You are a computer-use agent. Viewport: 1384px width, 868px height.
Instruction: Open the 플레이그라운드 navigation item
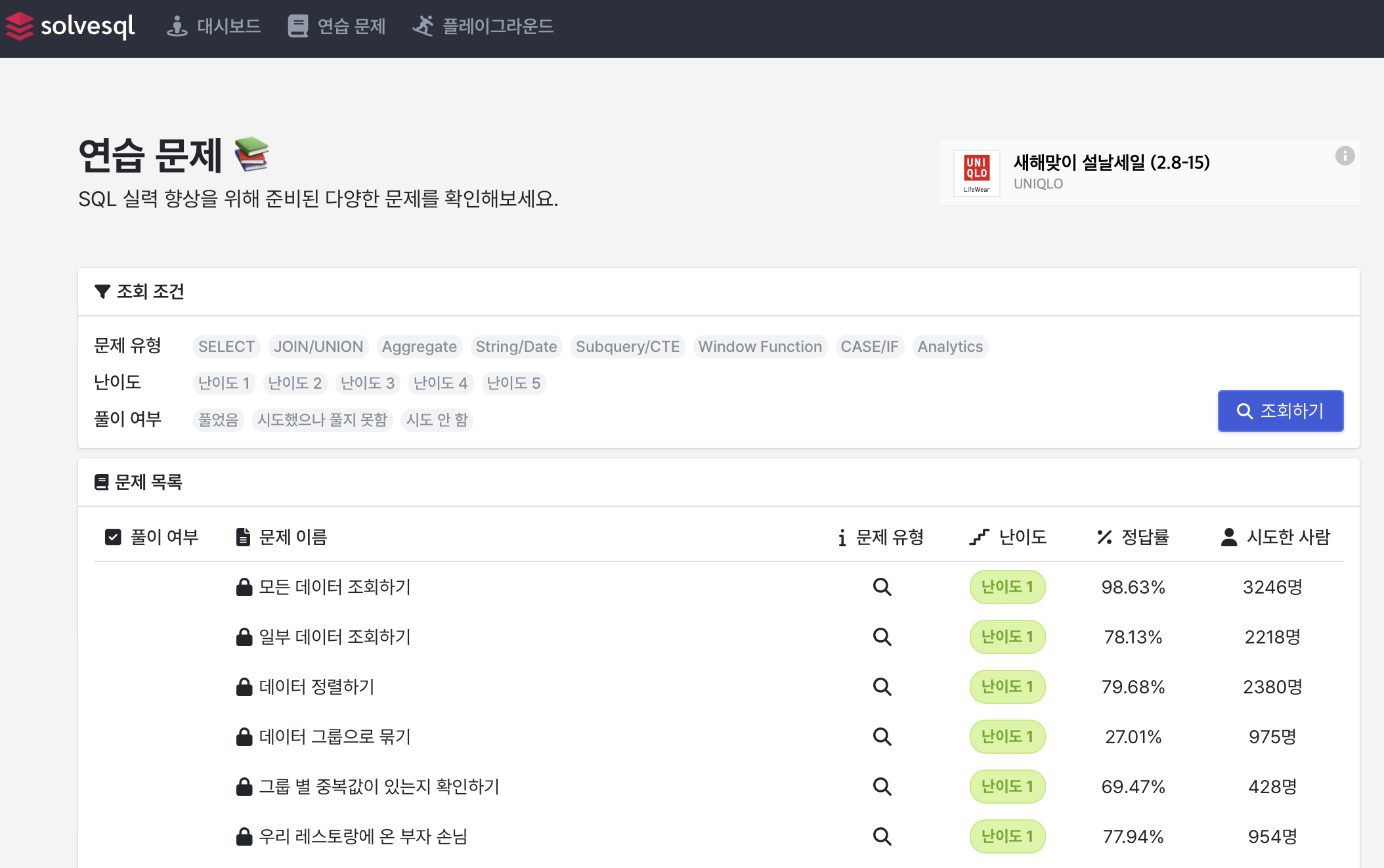pos(483,26)
